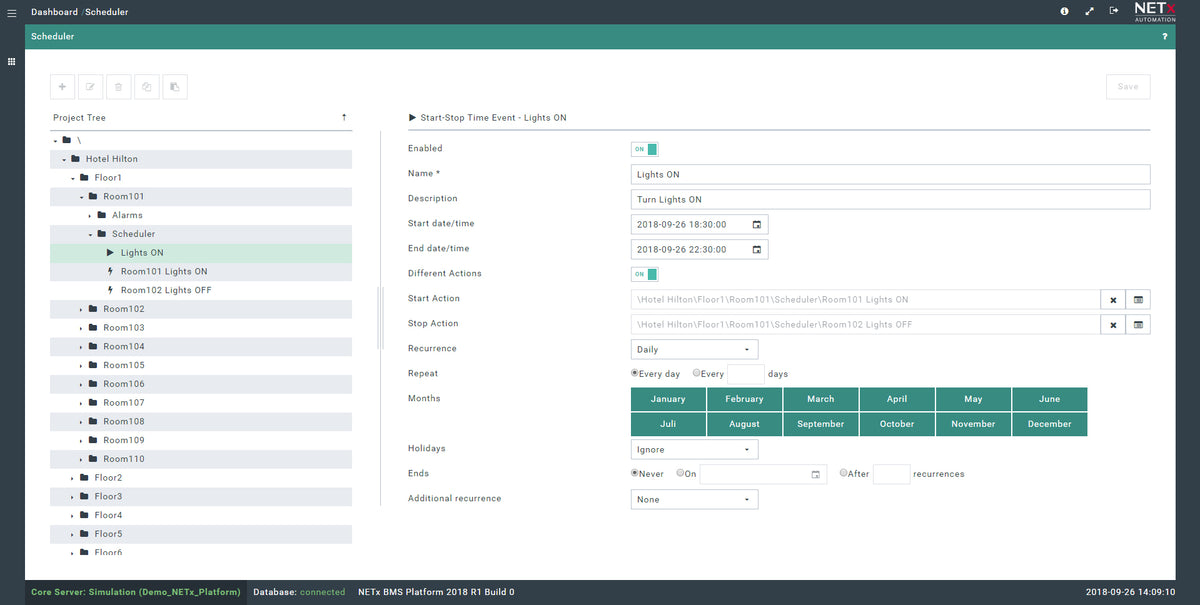The height and width of the screenshot is (605, 1200).
Task: Open the Recurrence Daily dropdown
Action: [694, 349]
